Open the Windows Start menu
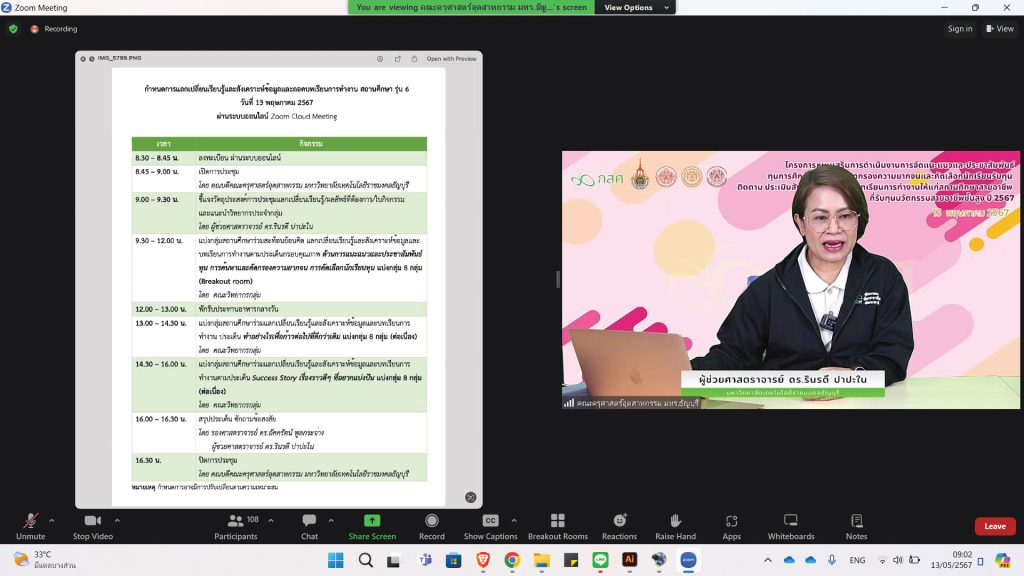Viewport: 1024px width, 576px height. [336, 560]
